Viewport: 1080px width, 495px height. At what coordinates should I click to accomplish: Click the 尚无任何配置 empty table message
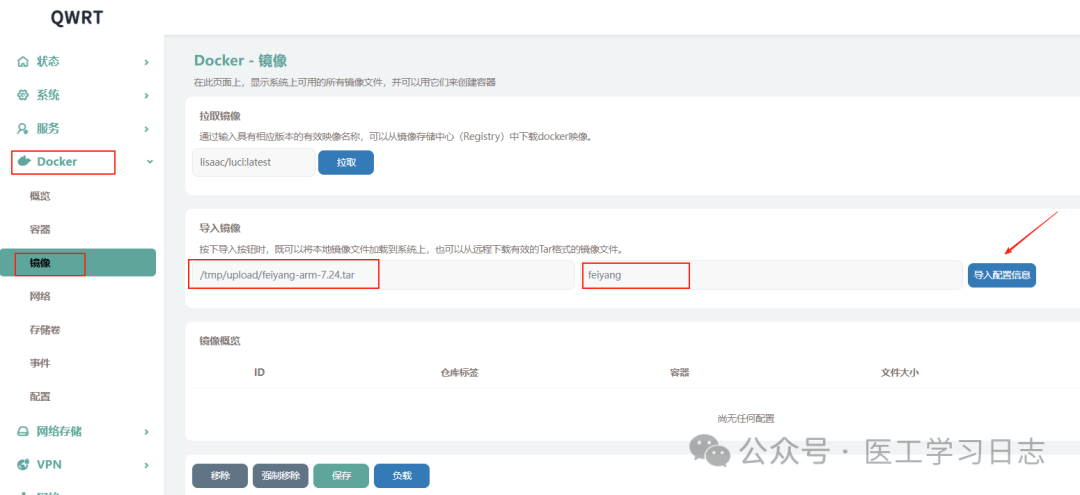coord(745,418)
